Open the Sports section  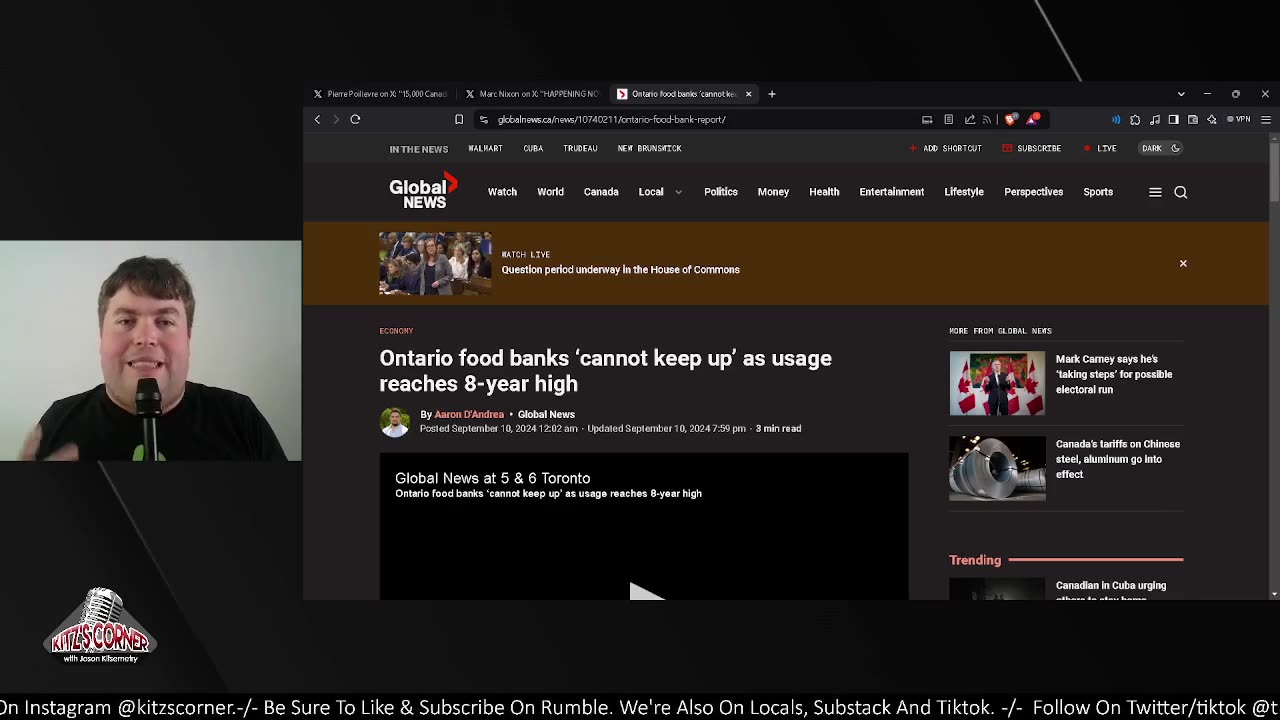click(1098, 192)
